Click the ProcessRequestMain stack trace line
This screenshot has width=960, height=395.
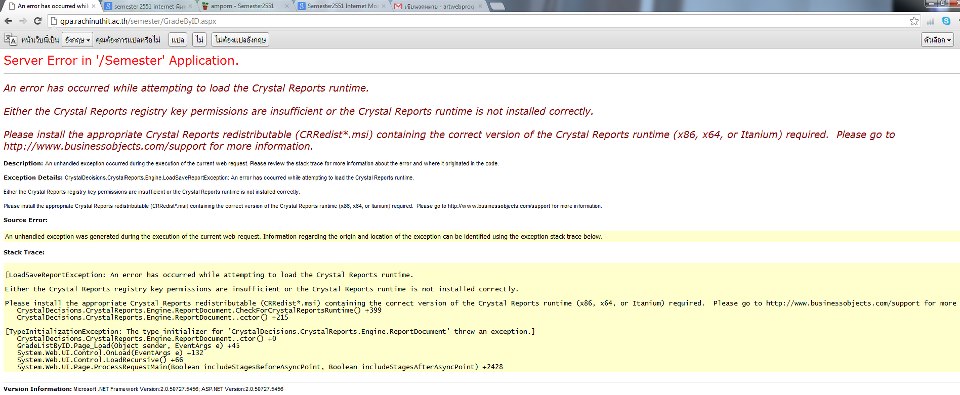[260, 367]
